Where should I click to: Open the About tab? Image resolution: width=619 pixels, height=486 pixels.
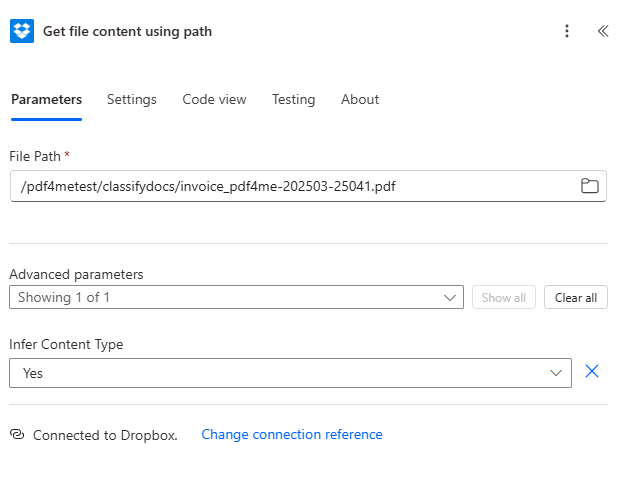[x=360, y=100]
